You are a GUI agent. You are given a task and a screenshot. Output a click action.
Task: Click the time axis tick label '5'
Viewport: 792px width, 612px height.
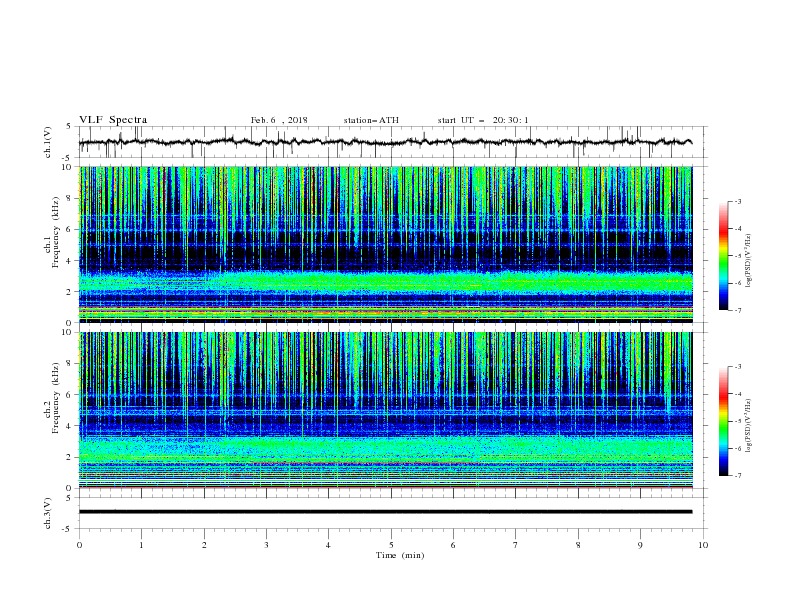pyautogui.click(x=391, y=545)
